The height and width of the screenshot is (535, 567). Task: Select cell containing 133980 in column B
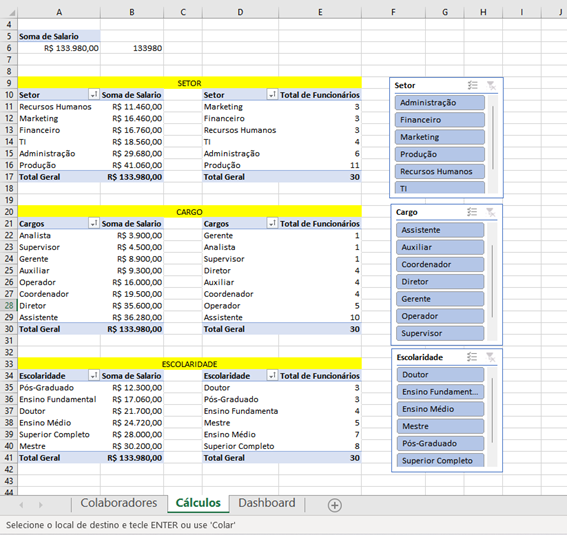[x=132, y=48]
